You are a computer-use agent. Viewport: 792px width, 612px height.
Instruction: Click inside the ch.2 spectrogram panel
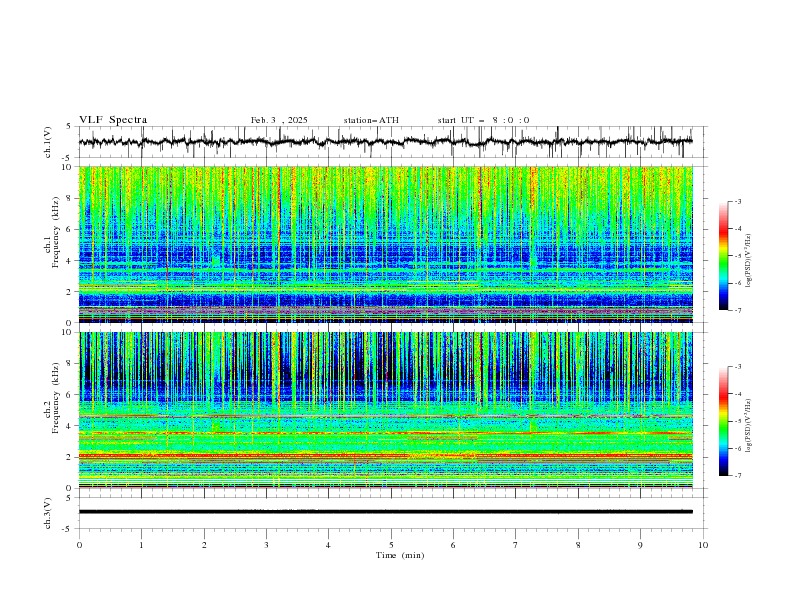coord(385,410)
